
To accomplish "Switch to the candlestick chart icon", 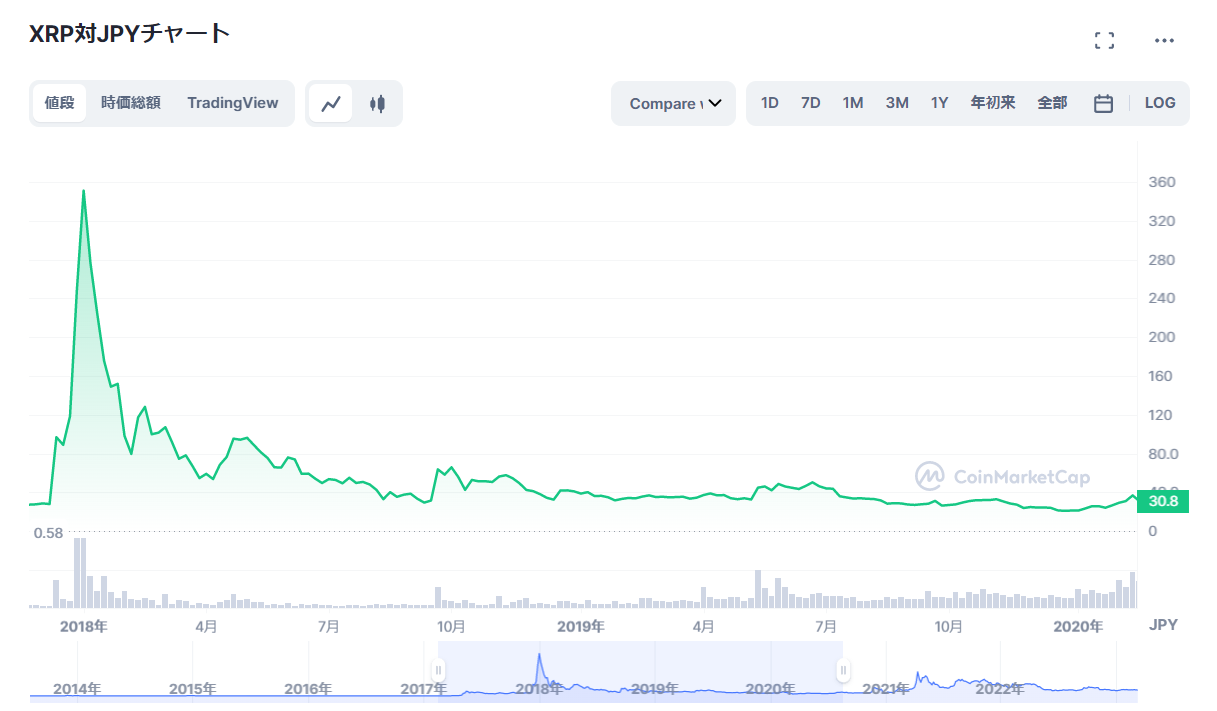I will (377, 102).
